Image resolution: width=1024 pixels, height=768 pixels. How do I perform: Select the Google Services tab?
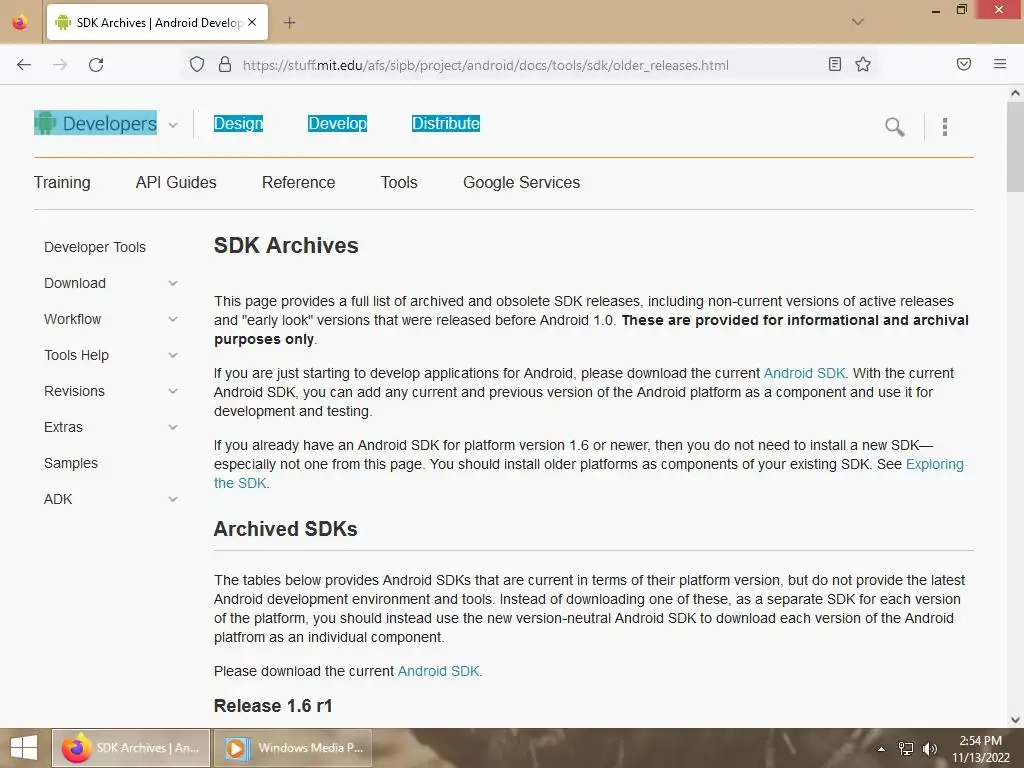click(521, 182)
